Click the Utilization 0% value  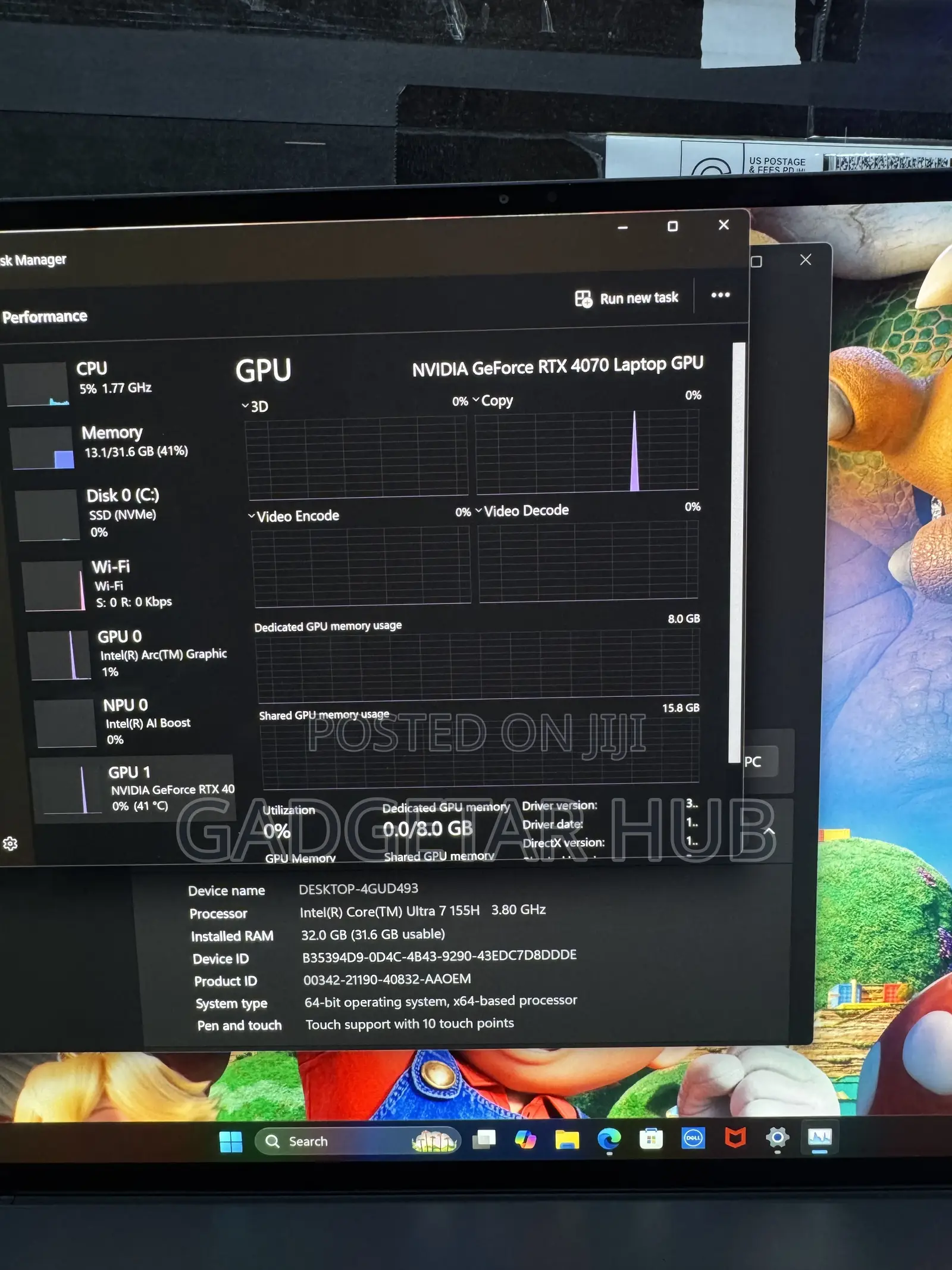(x=277, y=831)
